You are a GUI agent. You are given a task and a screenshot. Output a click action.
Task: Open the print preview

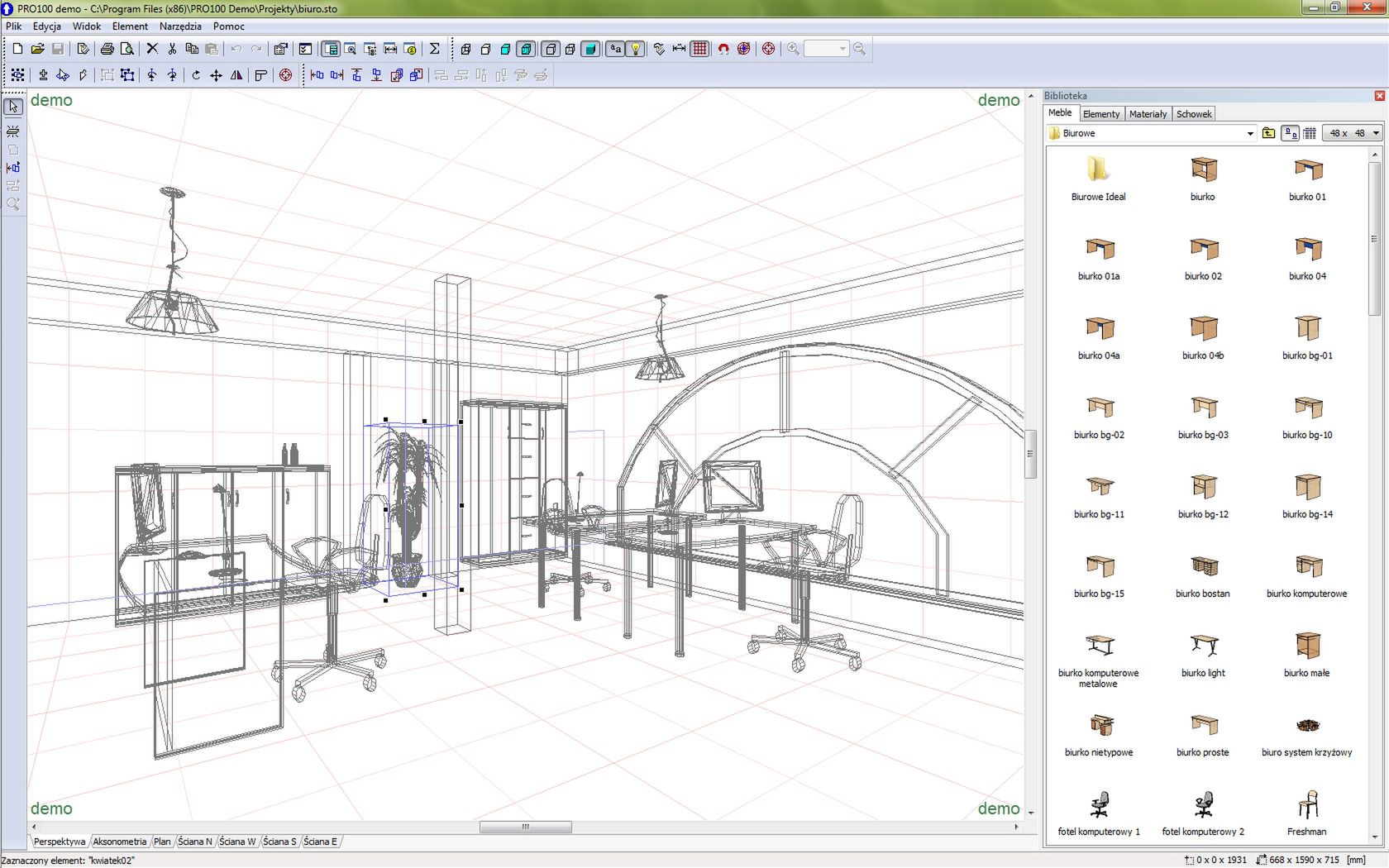[x=126, y=49]
